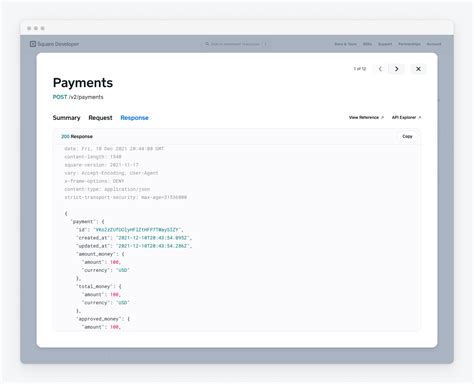Click the "1 of 12" counter
Screen dimensions: 474x384
[360, 69]
